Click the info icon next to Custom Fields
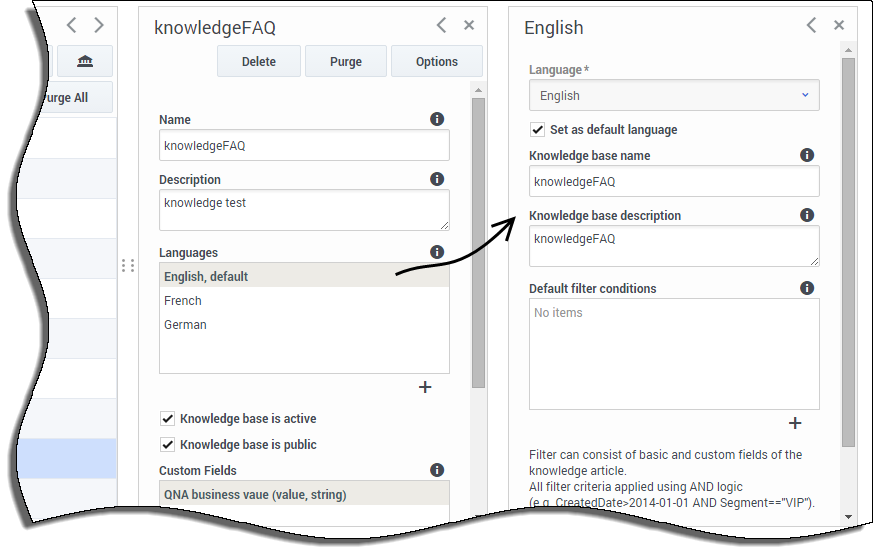The height and width of the screenshot is (555, 873). pyautogui.click(x=437, y=470)
